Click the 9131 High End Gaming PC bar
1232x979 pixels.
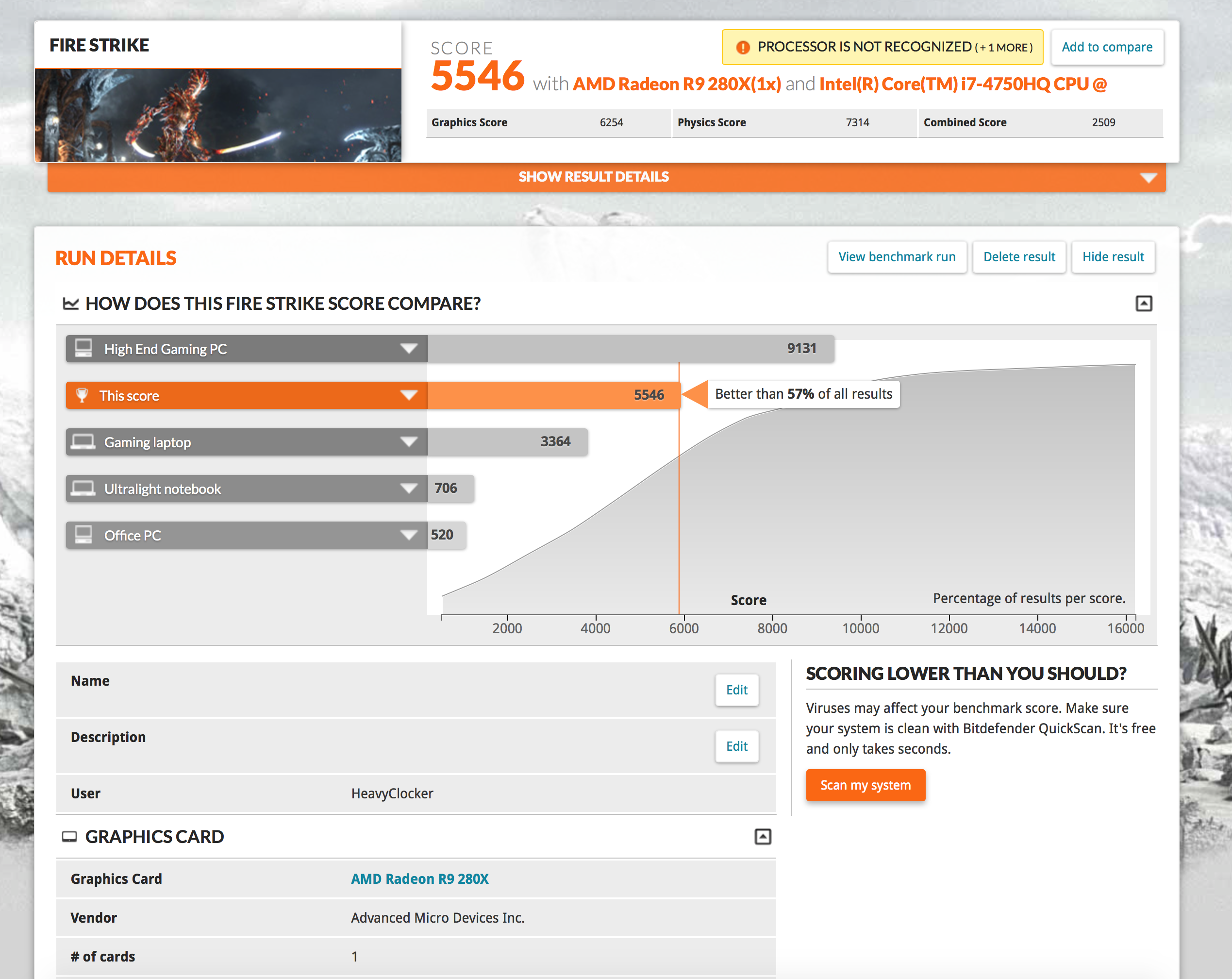pyautogui.click(x=631, y=349)
